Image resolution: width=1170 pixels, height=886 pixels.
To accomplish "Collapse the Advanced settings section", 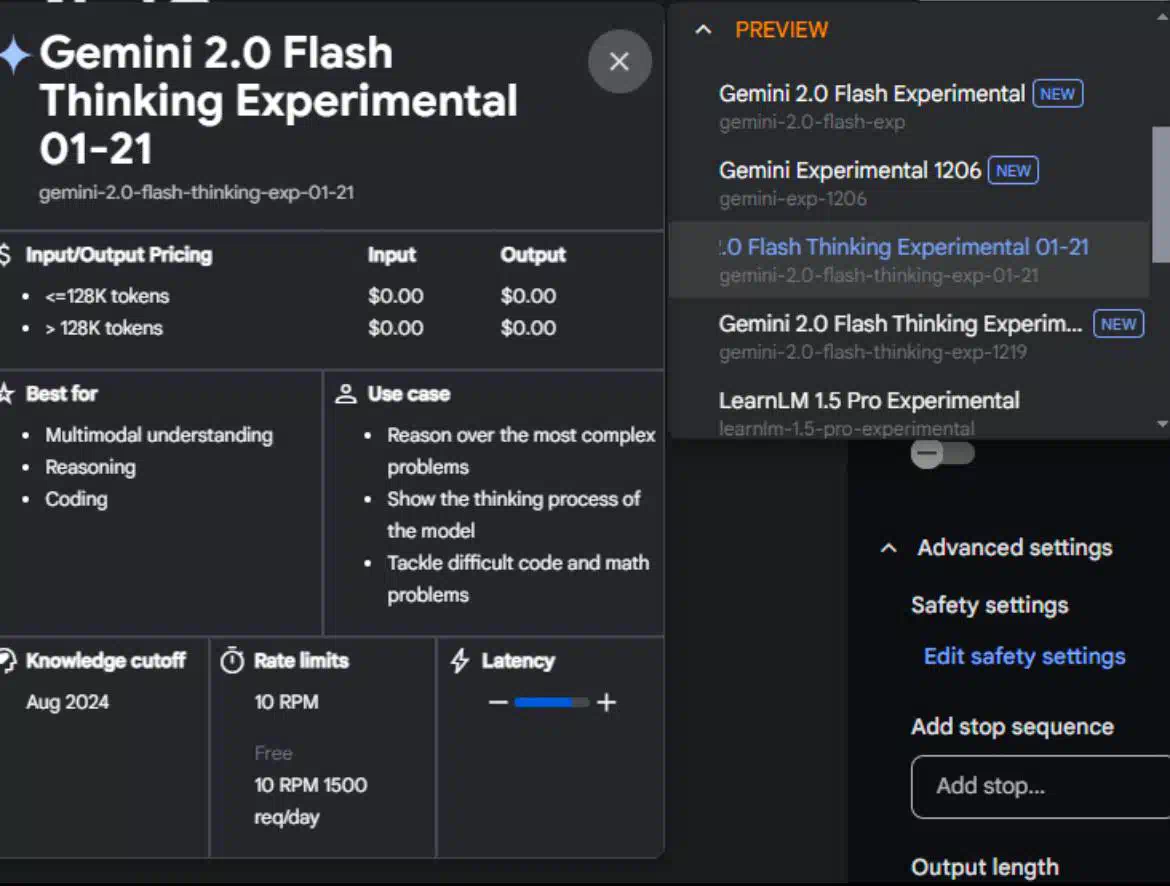I will [x=888, y=548].
